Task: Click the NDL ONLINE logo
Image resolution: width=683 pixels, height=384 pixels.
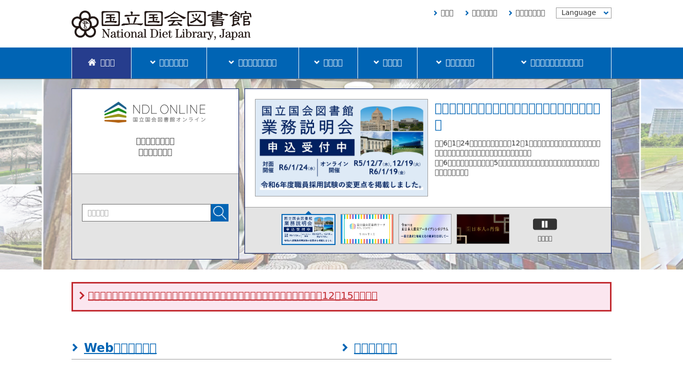Action: [155, 112]
